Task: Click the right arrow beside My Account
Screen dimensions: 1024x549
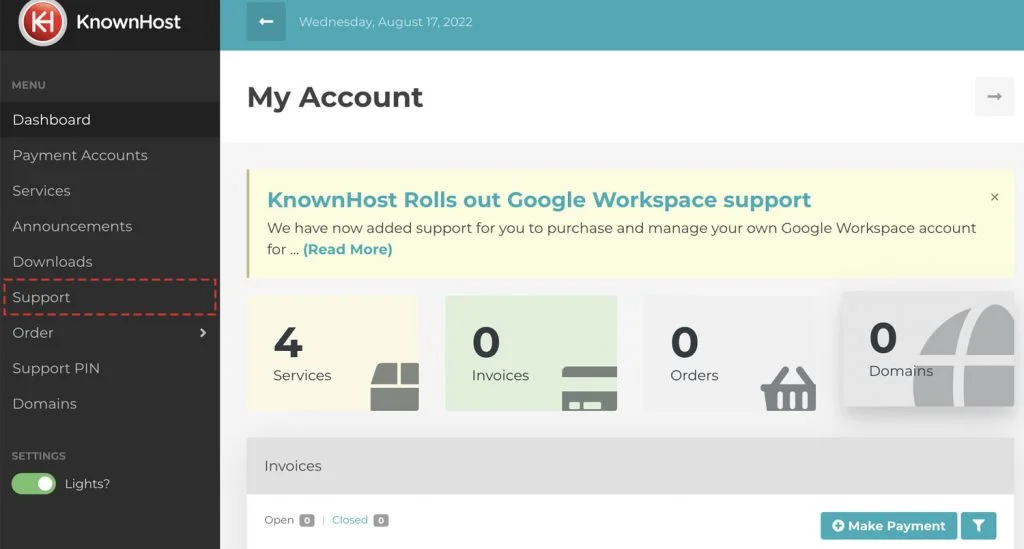Action: click(994, 97)
